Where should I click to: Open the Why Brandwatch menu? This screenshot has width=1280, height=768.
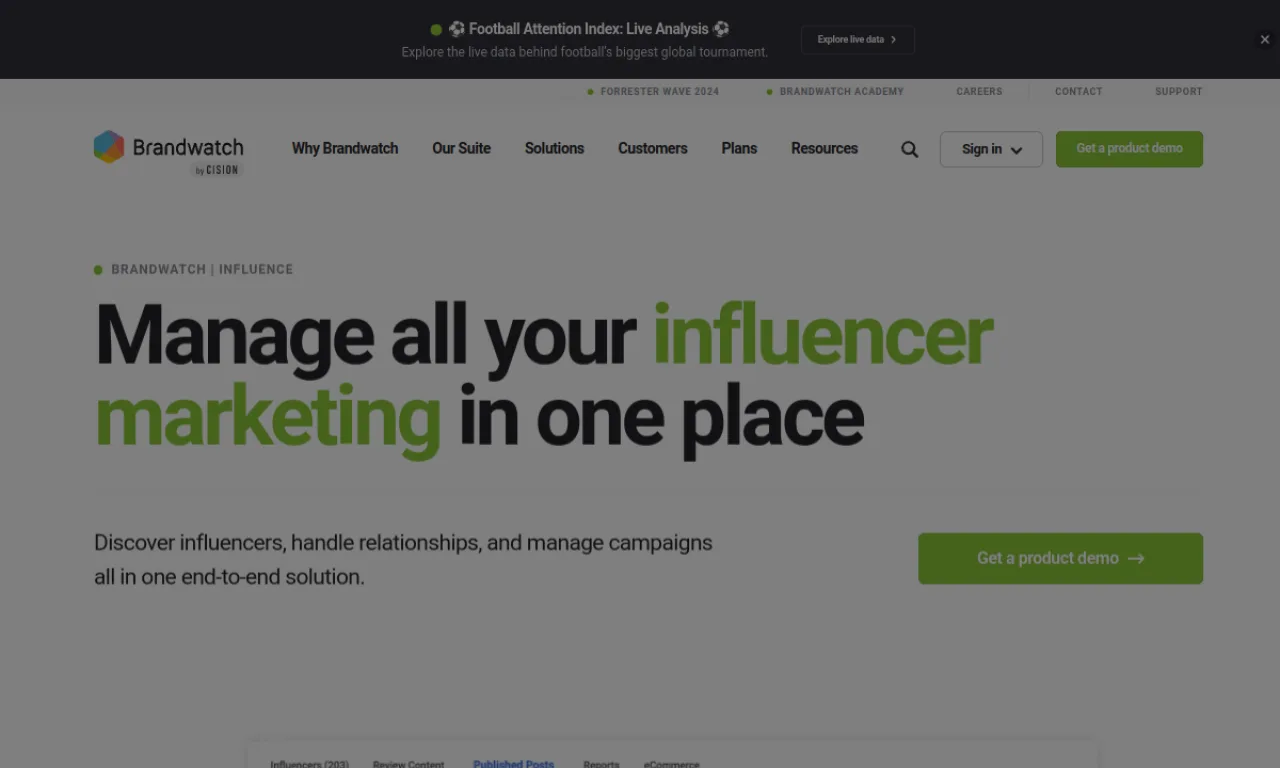coord(345,148)
